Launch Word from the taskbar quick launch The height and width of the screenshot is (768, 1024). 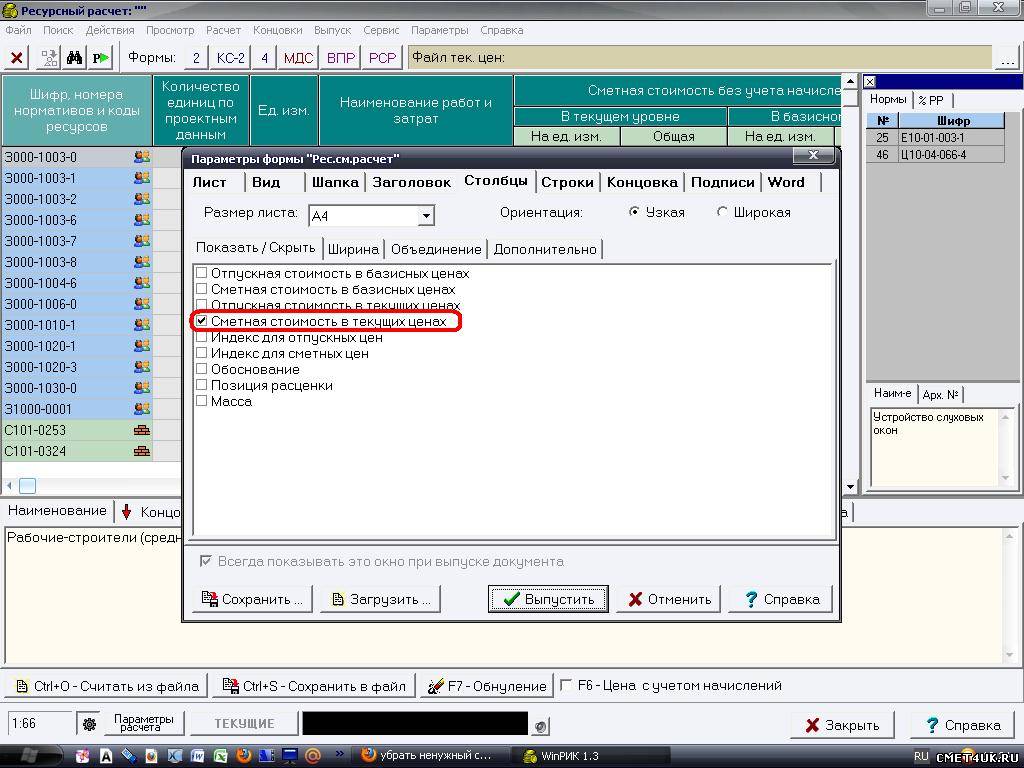197,756
